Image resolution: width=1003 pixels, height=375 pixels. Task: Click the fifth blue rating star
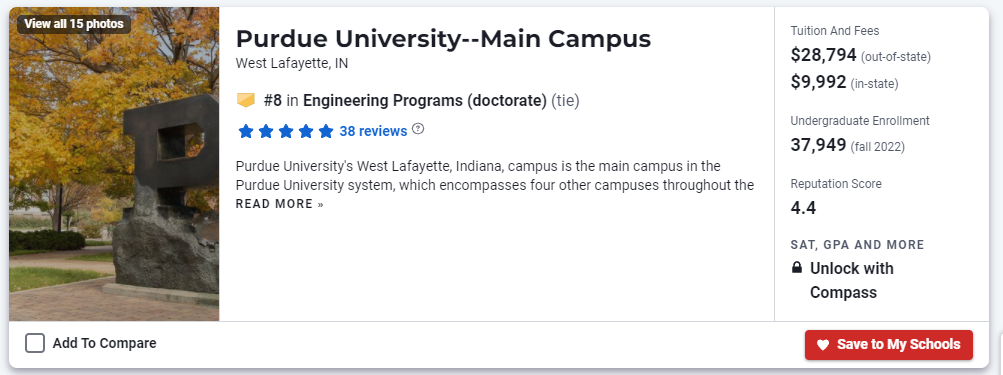326,132
